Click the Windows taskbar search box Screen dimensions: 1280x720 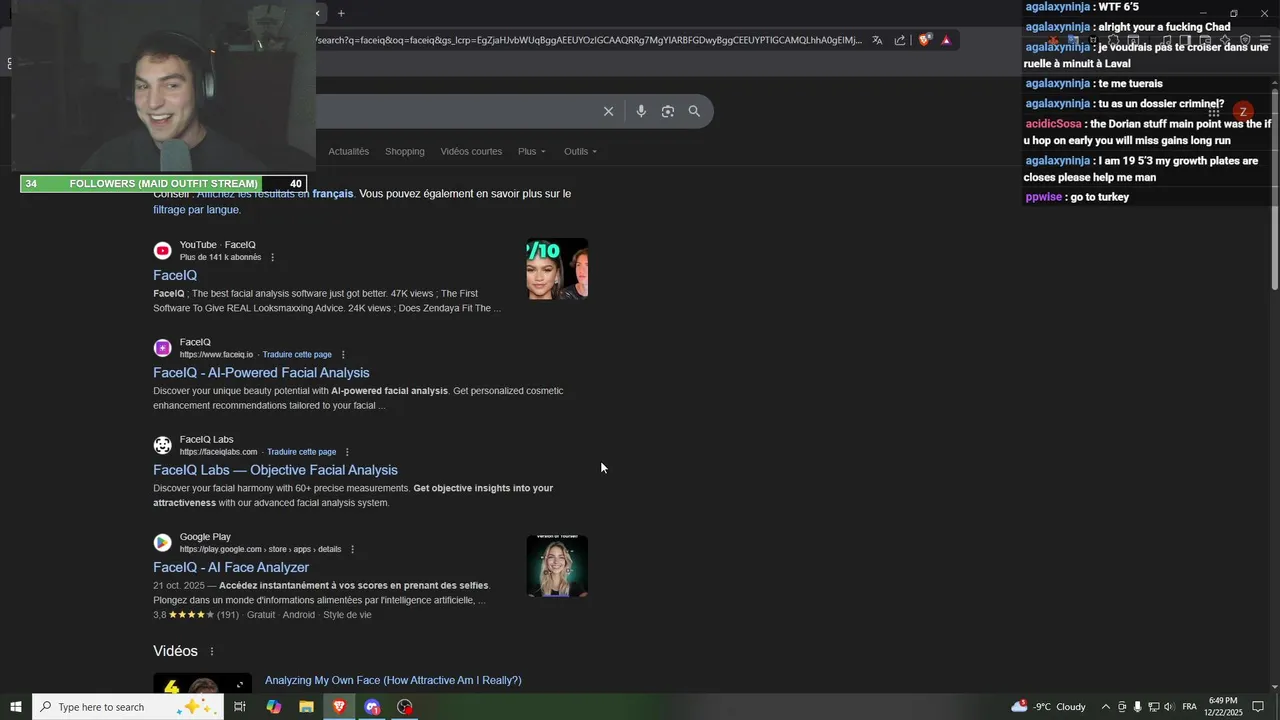(128, 707)
